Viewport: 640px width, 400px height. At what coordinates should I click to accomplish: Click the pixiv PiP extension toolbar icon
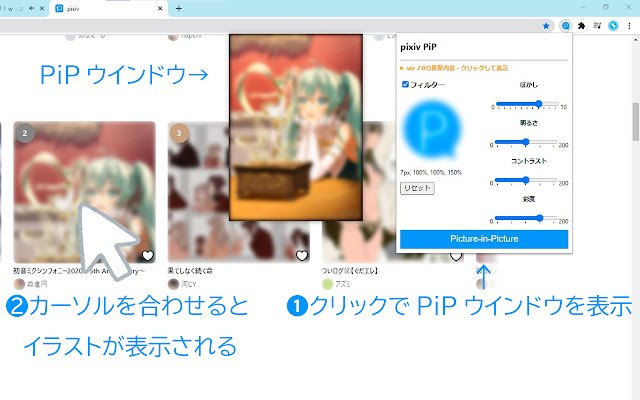(x=565, y=26)
